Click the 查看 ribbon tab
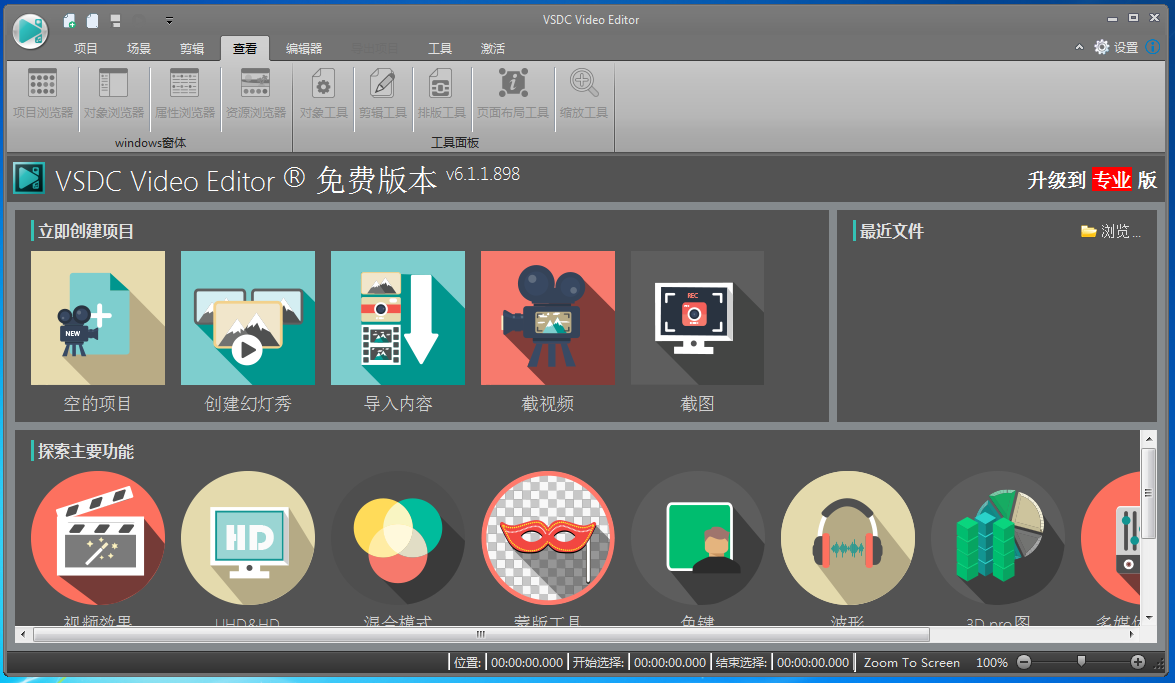The width and height of the screenshot is (1175, 683). click(245, 49)
